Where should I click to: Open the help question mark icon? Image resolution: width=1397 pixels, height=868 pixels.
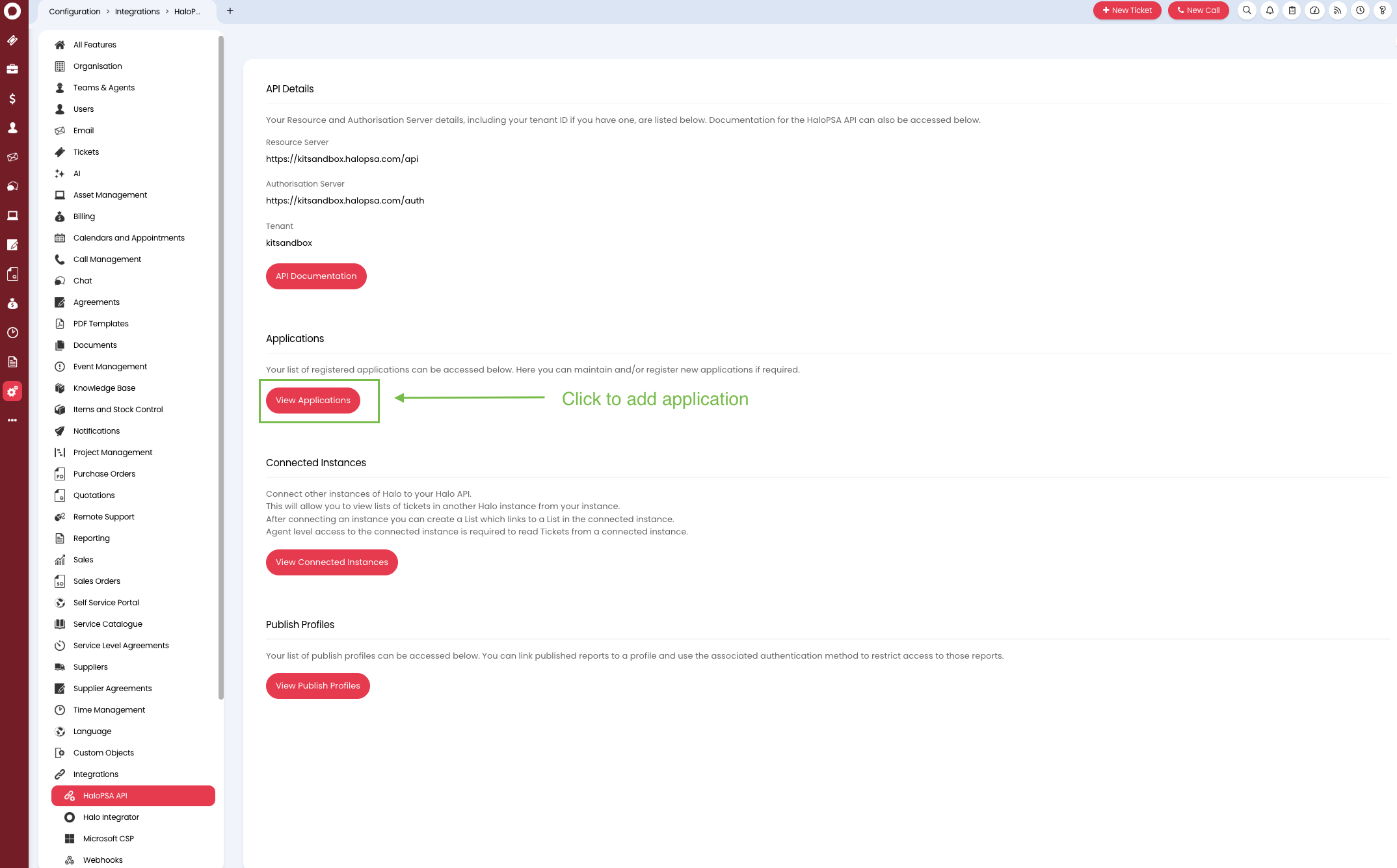(1382, 10)
